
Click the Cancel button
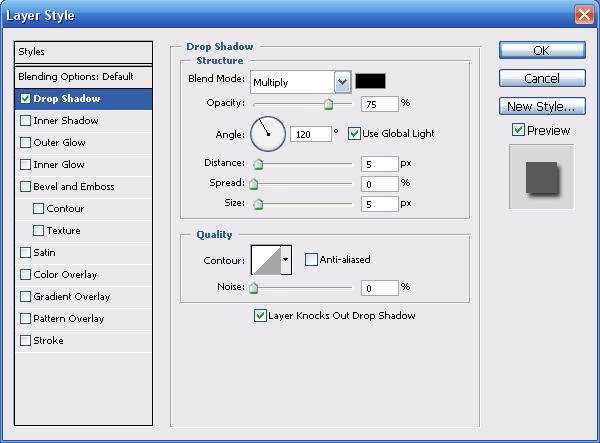(541, 78)
